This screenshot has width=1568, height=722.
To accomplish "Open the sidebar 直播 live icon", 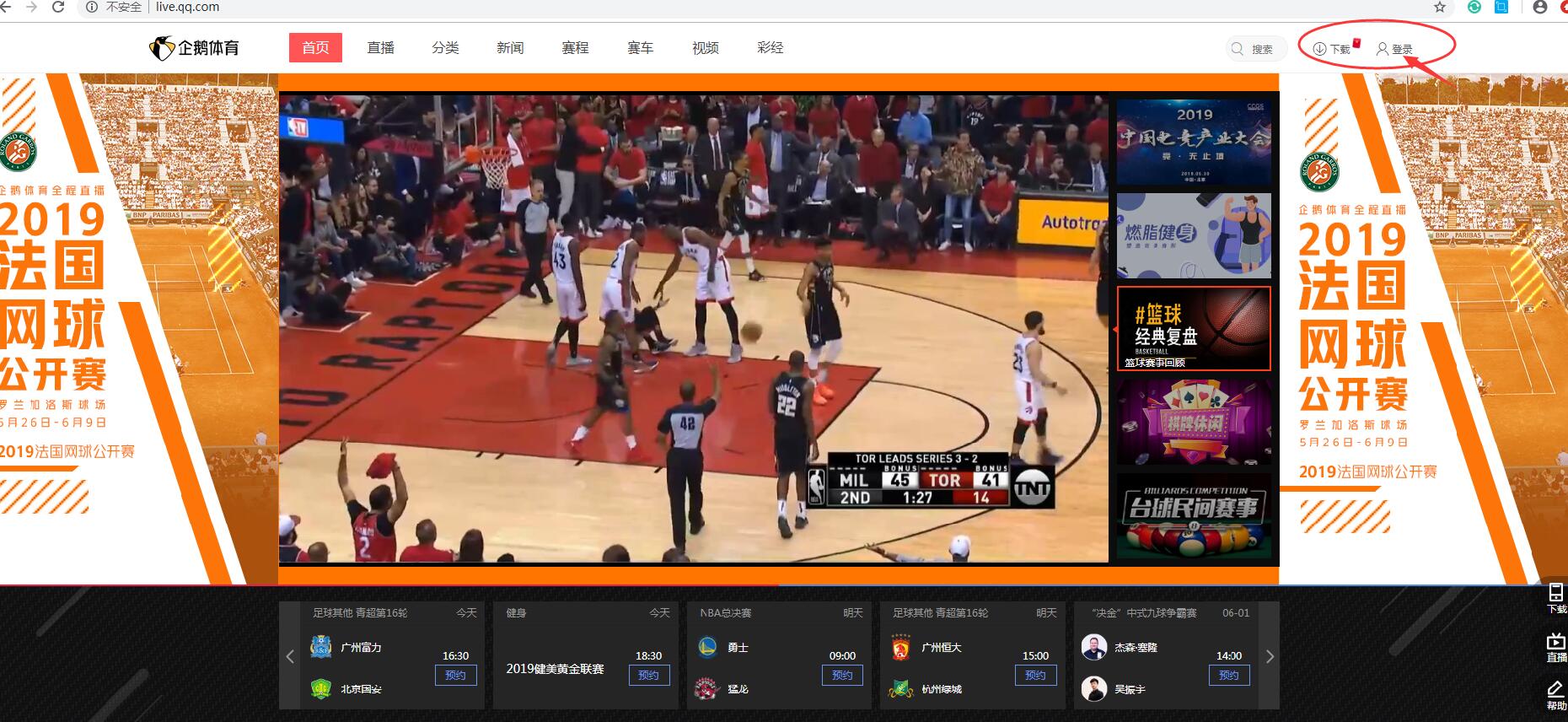I will (1556, 647).
